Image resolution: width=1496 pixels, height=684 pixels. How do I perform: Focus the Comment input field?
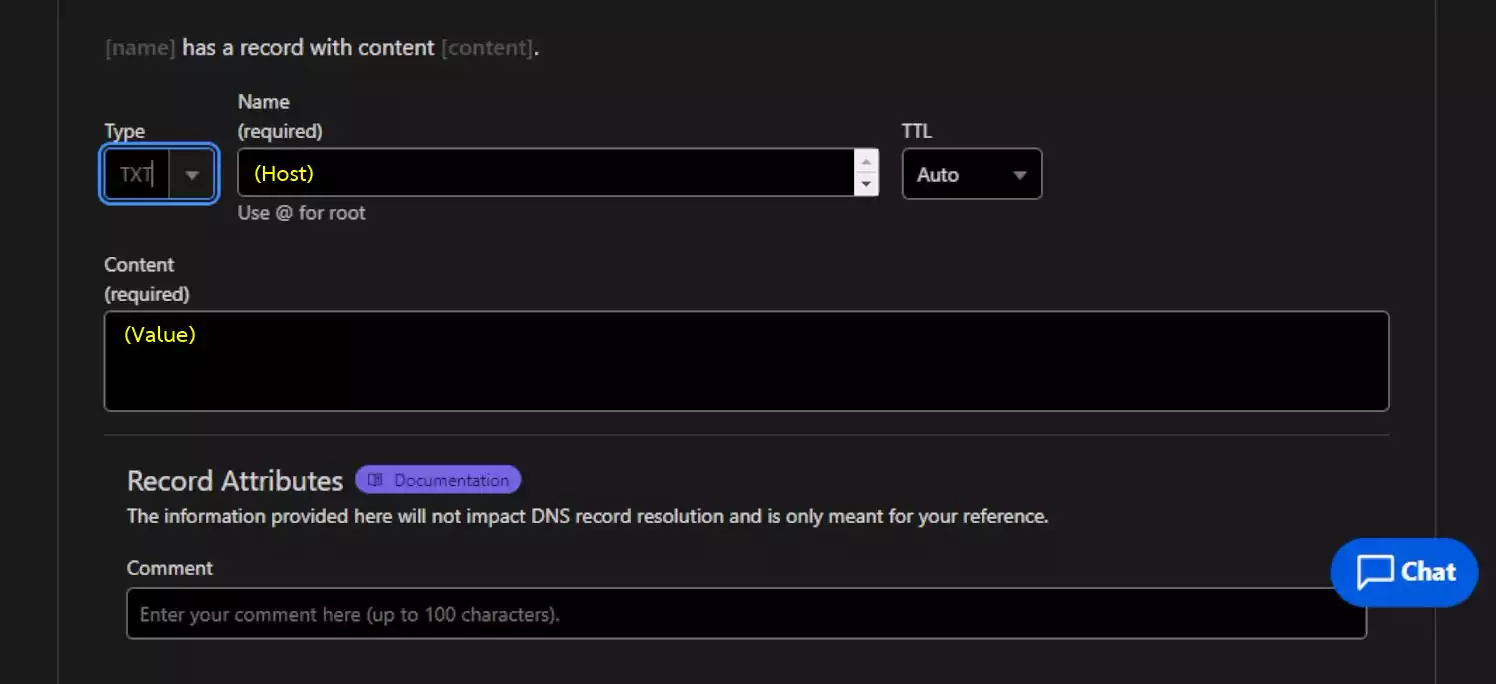pyautogui.click(x=746, y=614)
